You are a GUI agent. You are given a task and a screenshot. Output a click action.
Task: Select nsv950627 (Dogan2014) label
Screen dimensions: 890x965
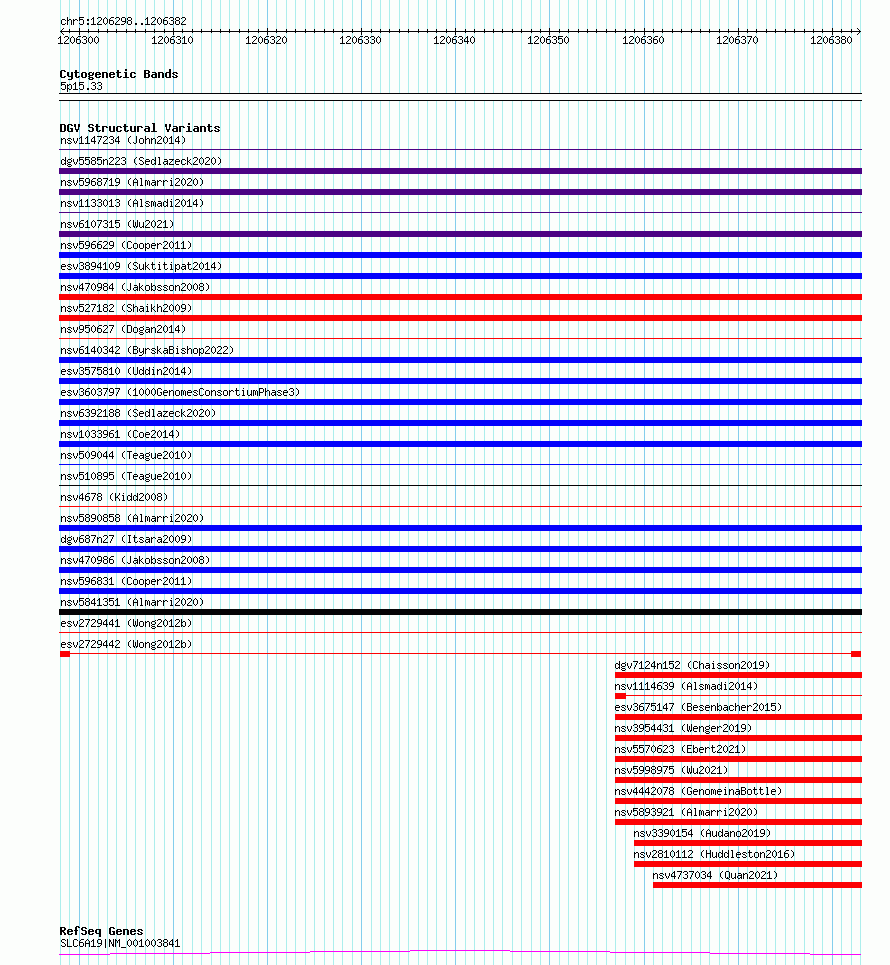(x=123, y=329)
